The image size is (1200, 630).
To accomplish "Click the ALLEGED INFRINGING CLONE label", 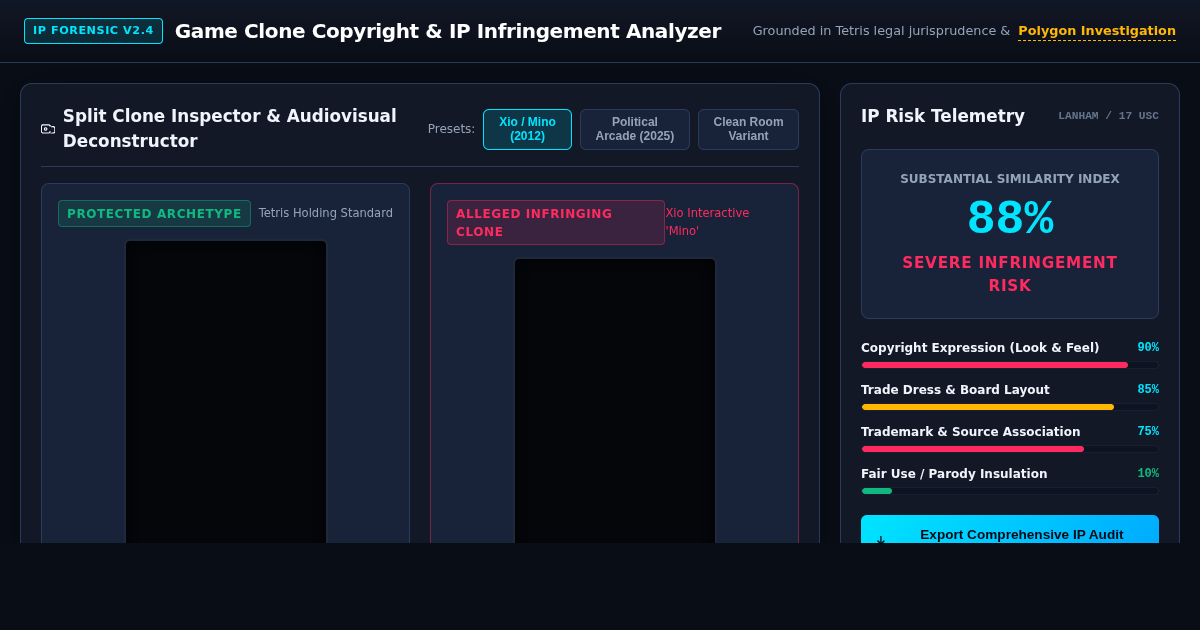I will 556,222.
